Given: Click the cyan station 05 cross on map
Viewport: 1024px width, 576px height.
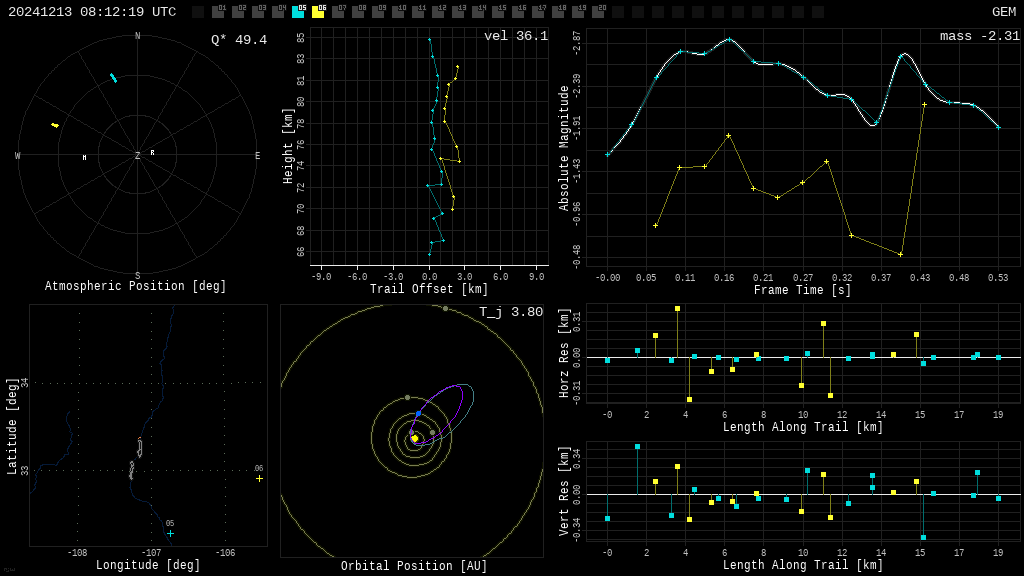Looking at the screenshot, I should coord(170,533).
